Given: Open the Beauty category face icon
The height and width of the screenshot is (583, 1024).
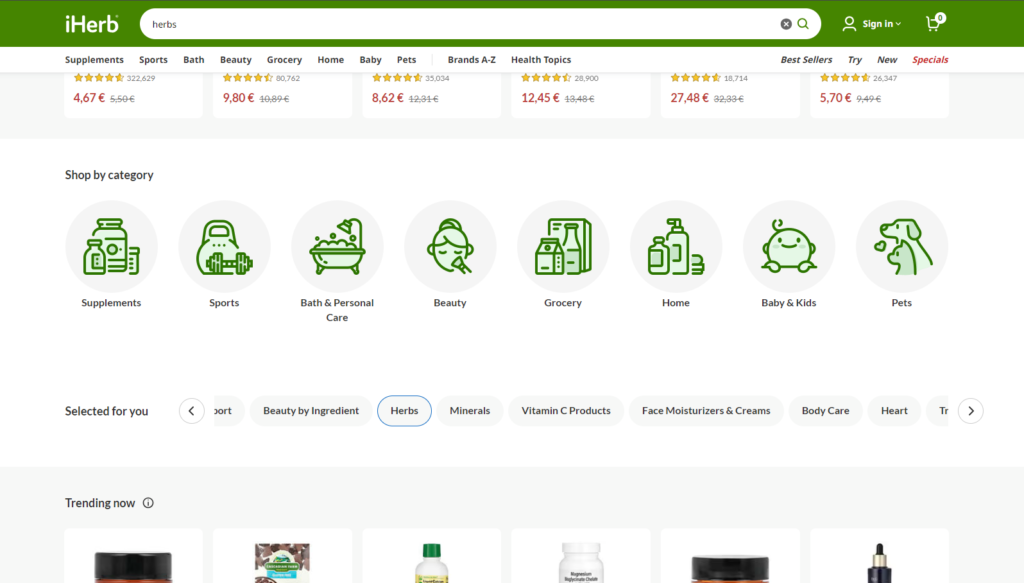Looking at the screenshot, I should pyautogui.click(x=450, y=246).
